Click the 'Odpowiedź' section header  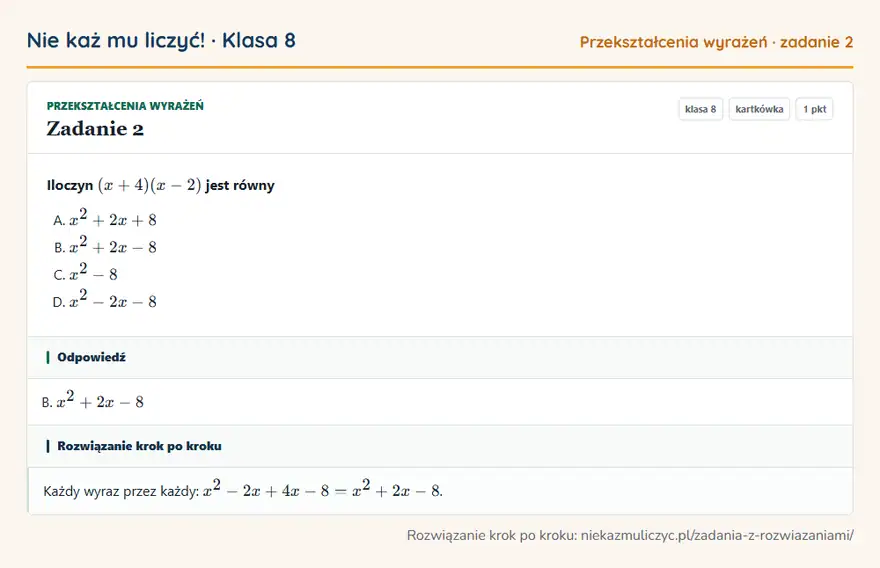(440, 358)
